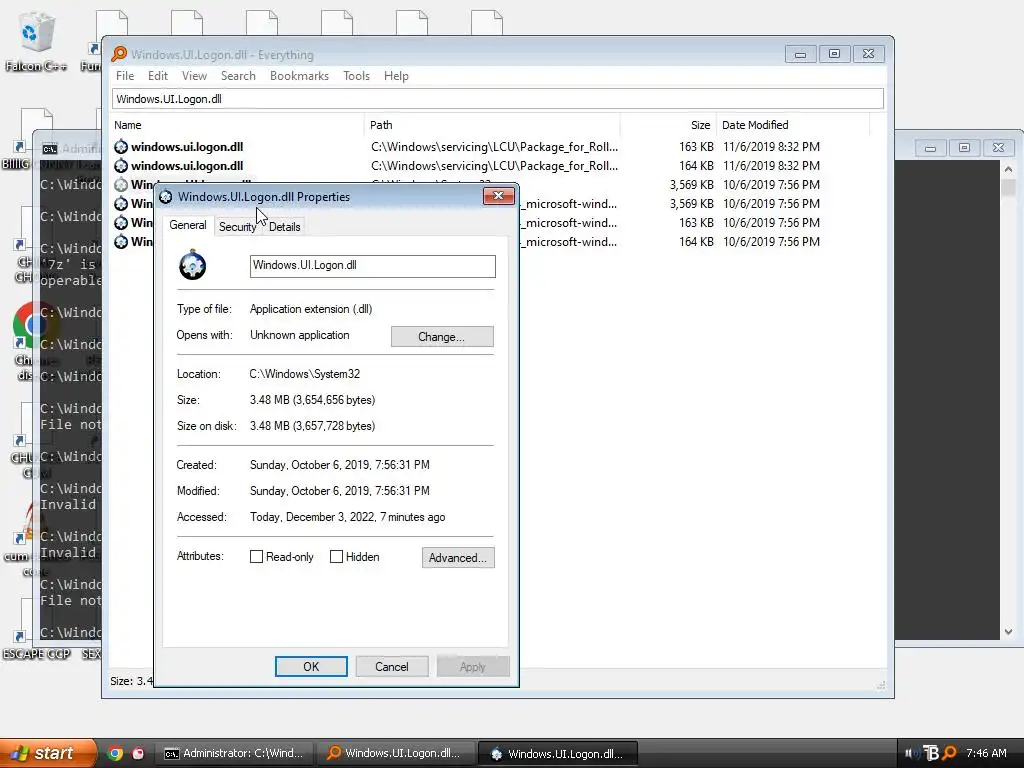Switch to the Details tab
Viewport: 1024px width, 768px height.
[285, 227]
